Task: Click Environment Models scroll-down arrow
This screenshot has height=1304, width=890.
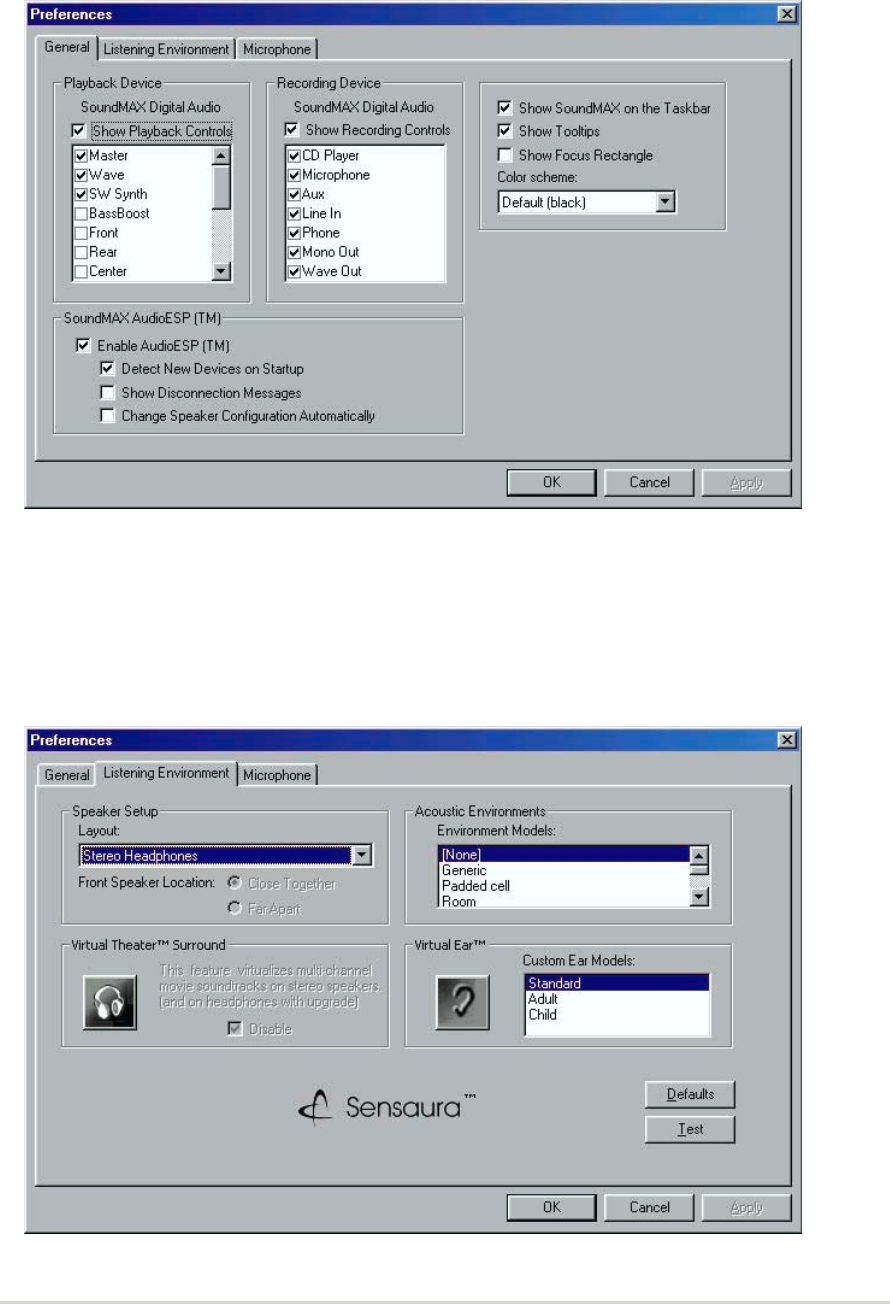Action: 700,897
